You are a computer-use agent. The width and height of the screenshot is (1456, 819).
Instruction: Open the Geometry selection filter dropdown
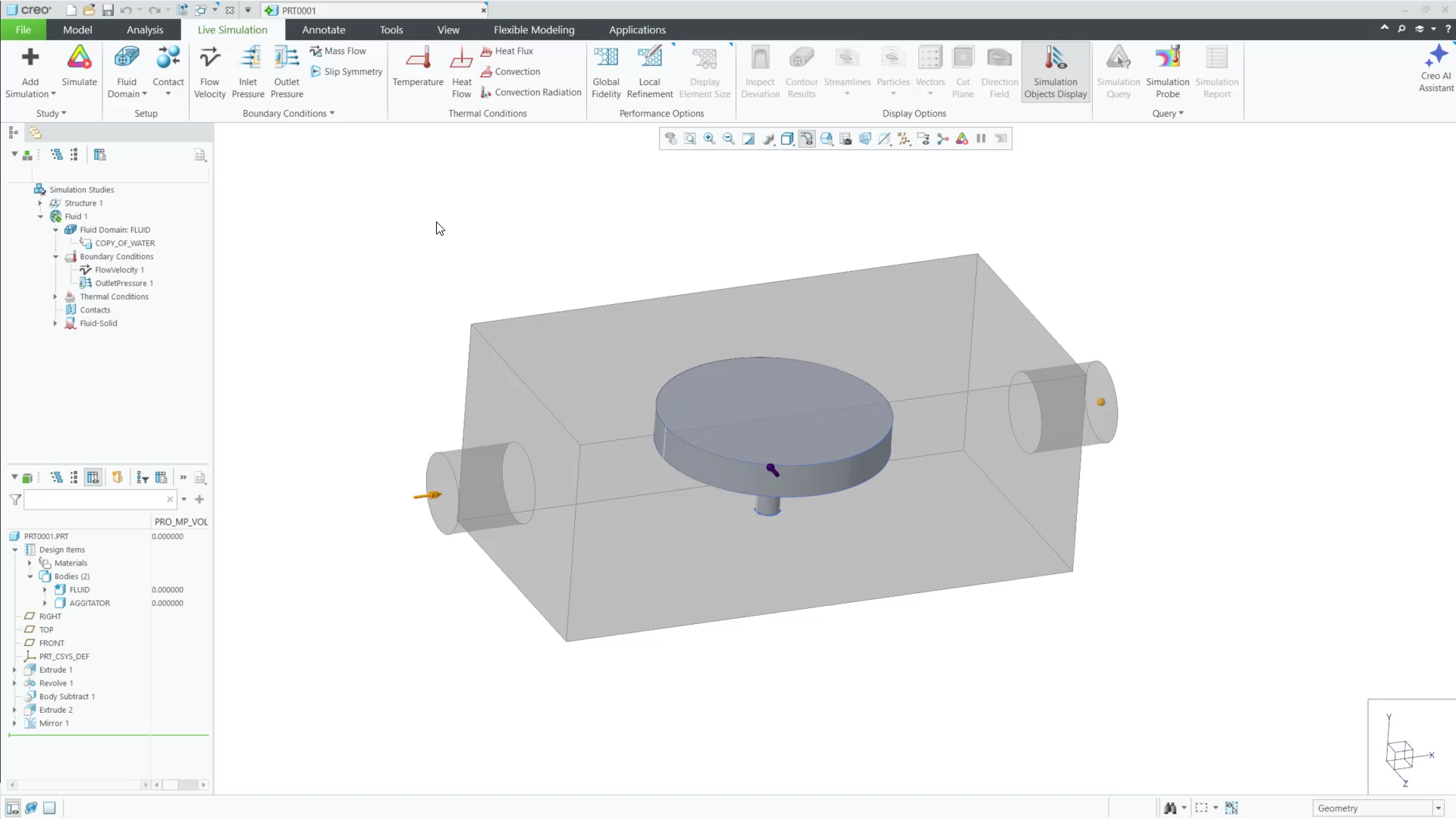tap(1438, 808)
